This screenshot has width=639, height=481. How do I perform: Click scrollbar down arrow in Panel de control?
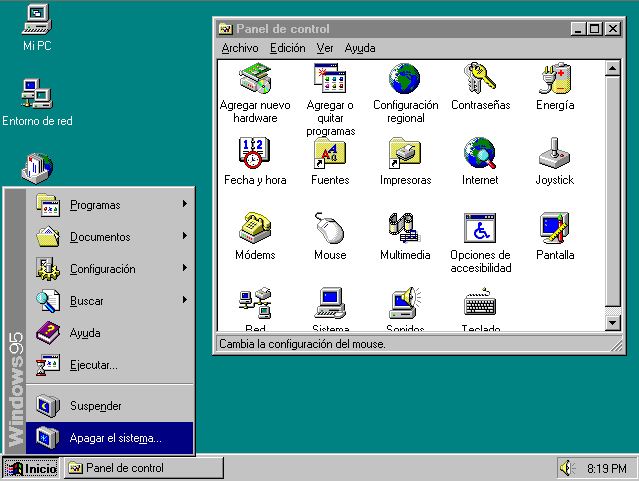(613, 323)
